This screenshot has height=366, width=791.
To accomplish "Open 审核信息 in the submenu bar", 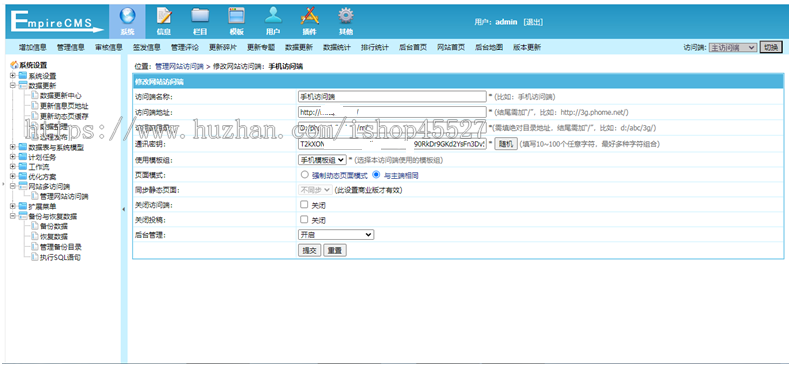I will coord(108,47).
